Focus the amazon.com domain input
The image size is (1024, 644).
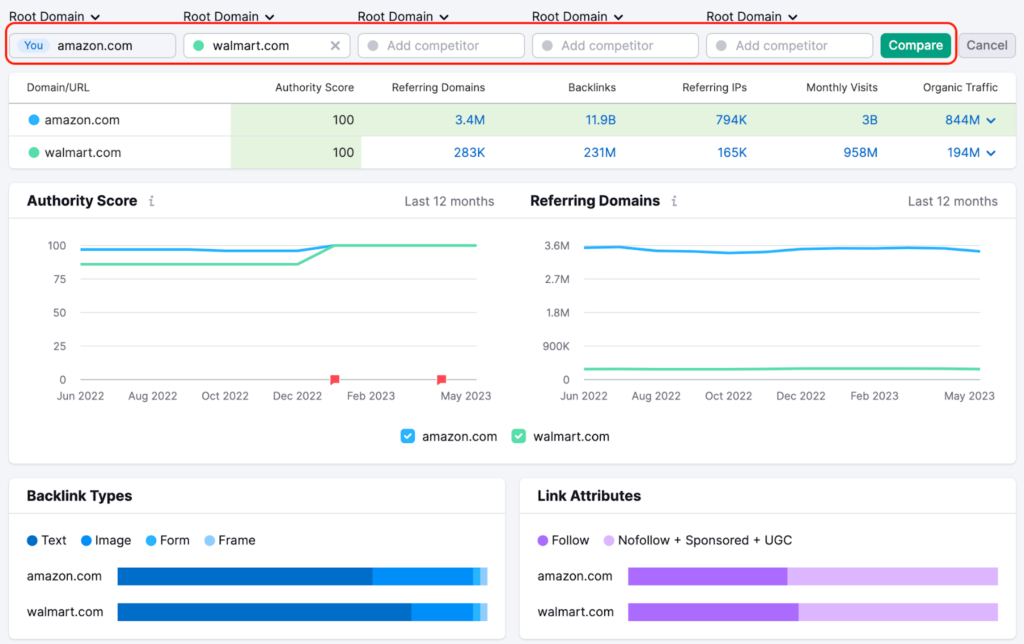click(93, 46)
